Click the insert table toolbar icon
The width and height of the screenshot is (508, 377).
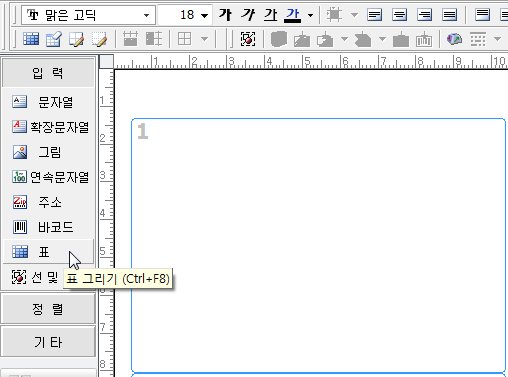point(31,39)
